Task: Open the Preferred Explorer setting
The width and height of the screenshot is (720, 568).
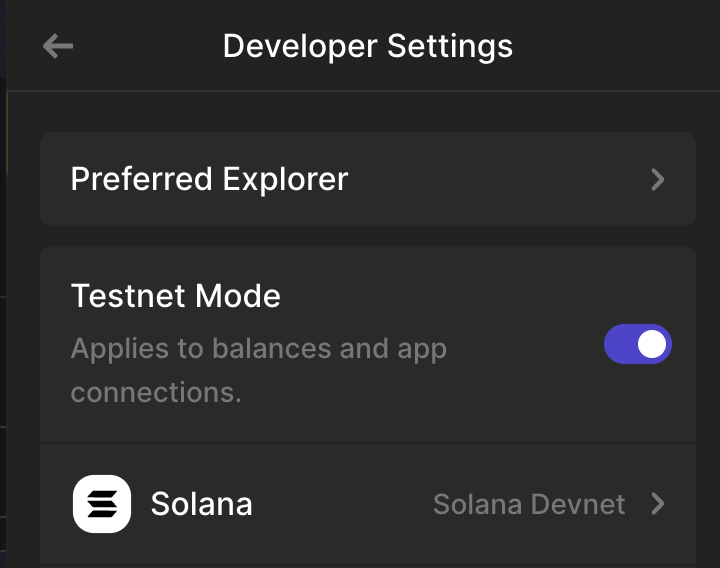Action: [x=368, y=179]
